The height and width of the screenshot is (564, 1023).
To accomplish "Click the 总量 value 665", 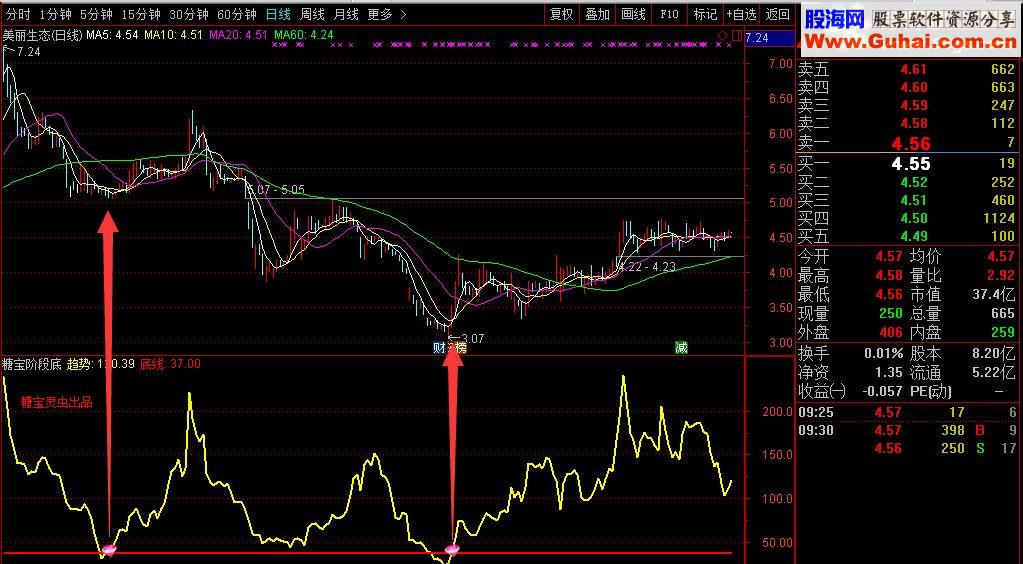I will (x=1003, y=313).
